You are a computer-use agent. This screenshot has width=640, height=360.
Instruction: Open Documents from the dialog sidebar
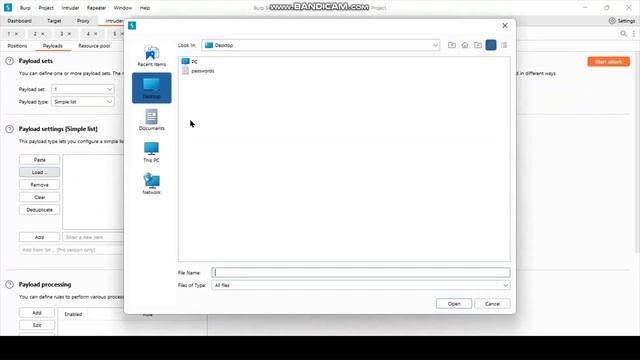click(151, 120)
